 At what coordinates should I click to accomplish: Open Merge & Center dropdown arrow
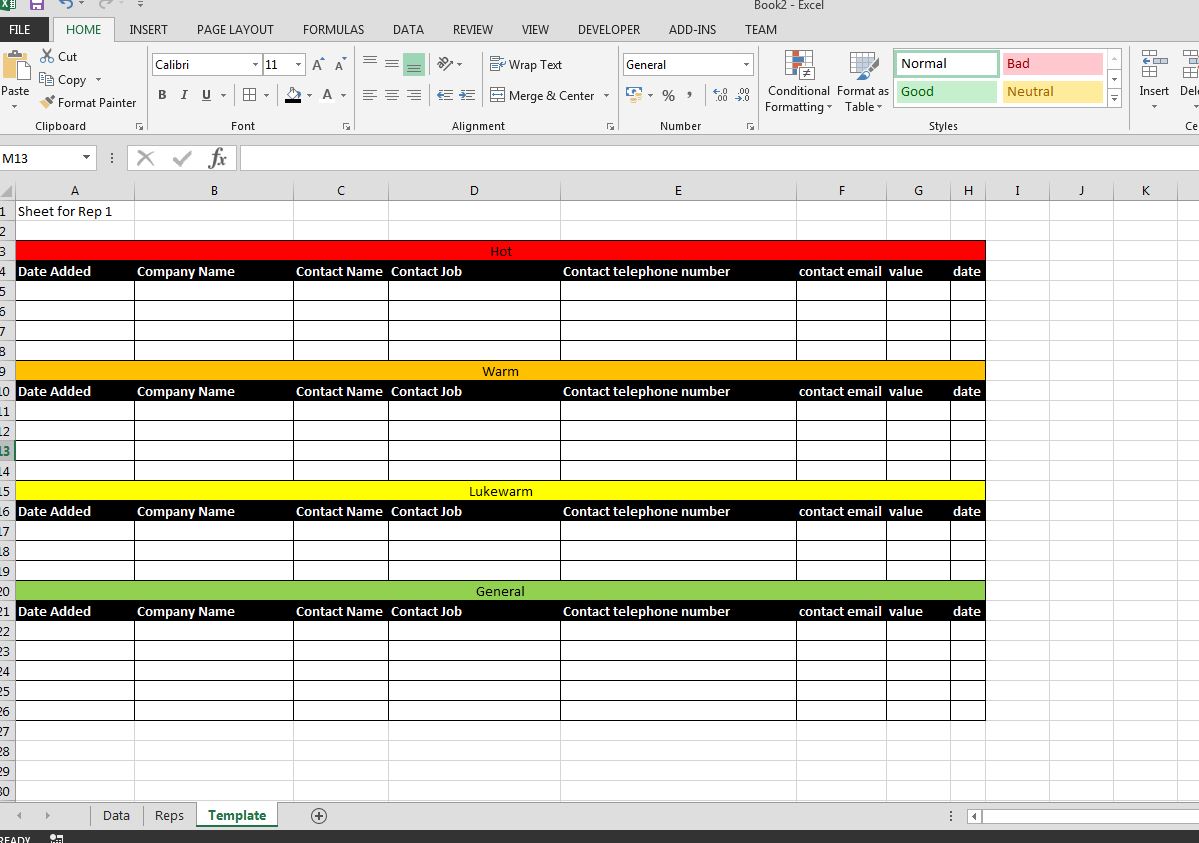coord(606,95)
